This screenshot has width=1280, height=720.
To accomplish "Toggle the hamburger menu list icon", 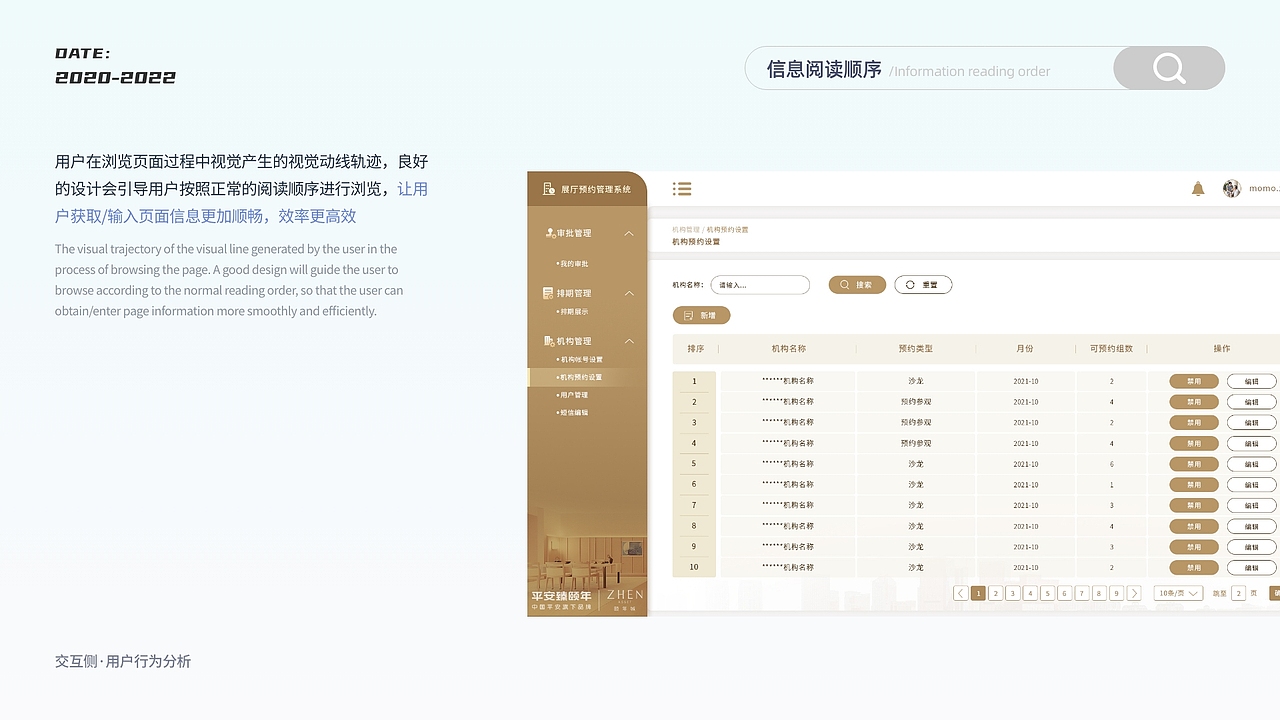I will click(682, 189).
